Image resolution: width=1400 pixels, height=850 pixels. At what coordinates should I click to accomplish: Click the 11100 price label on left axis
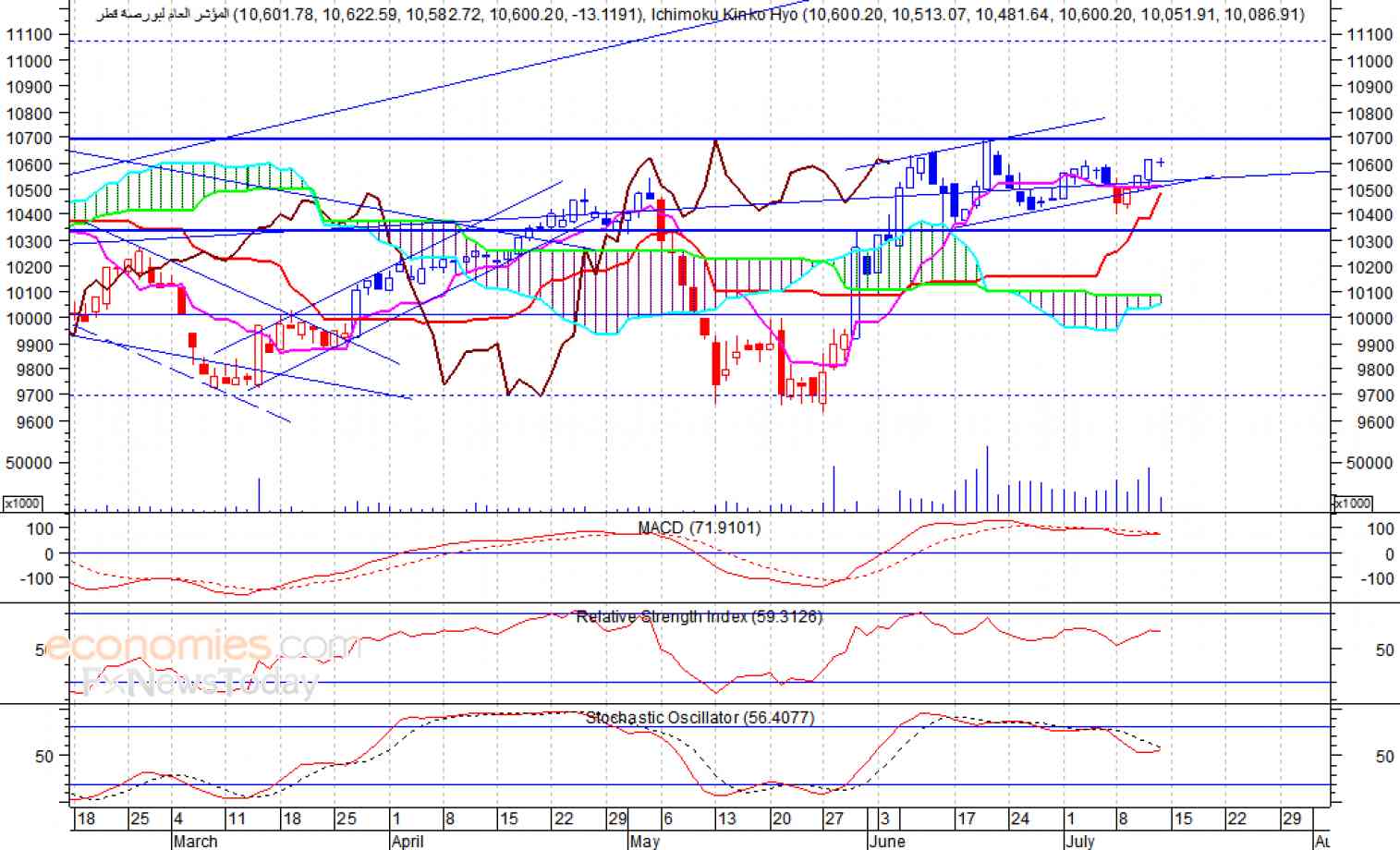[x=30, y=34]
